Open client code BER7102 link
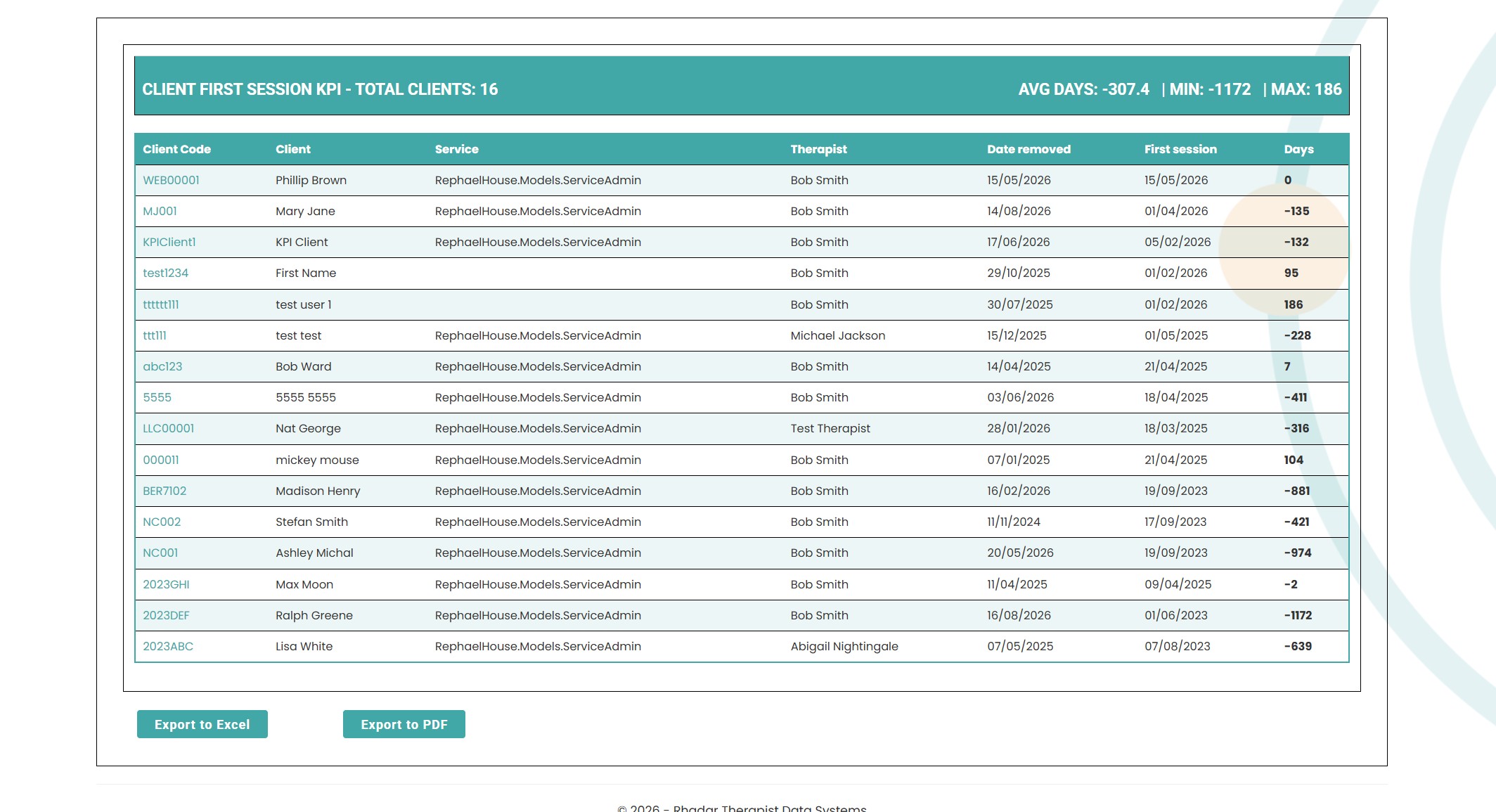The height and width of the screenshot is (812, 1496). [165, 491]
